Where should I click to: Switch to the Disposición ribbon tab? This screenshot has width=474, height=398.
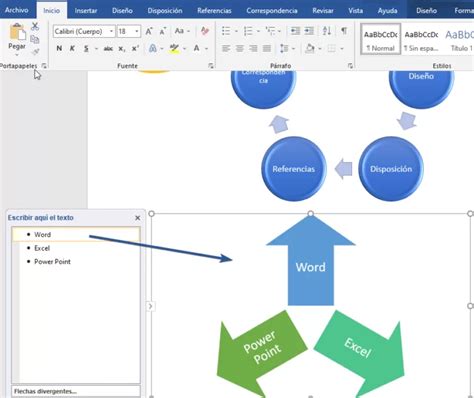pos(165,11)
